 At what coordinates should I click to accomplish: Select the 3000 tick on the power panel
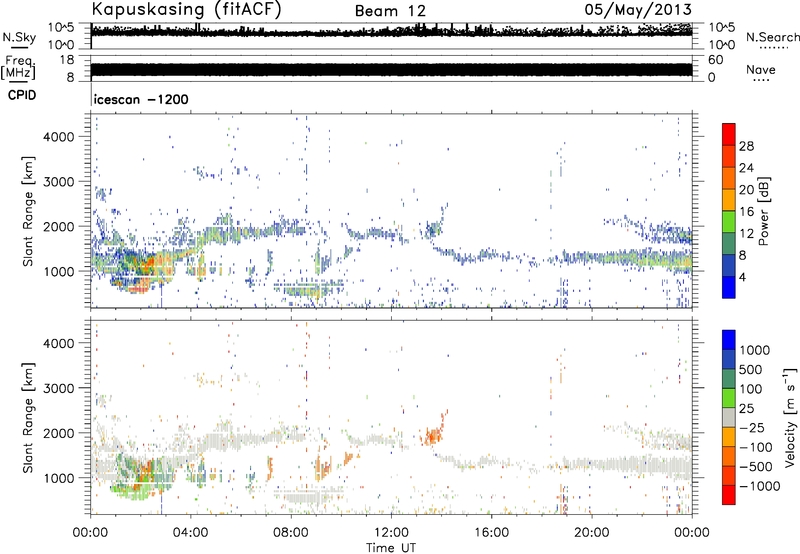(x=59, y=182)
